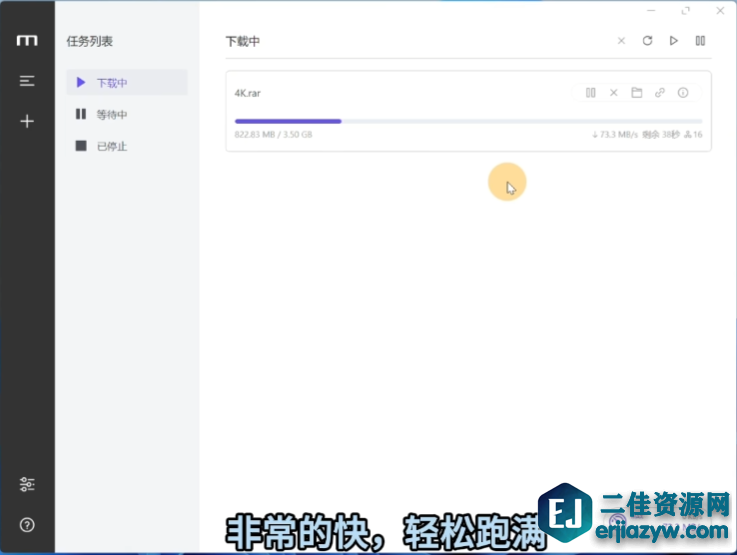Open the 4K.rar download folder
The image size is (737, 555).
[x=637, y=93]
